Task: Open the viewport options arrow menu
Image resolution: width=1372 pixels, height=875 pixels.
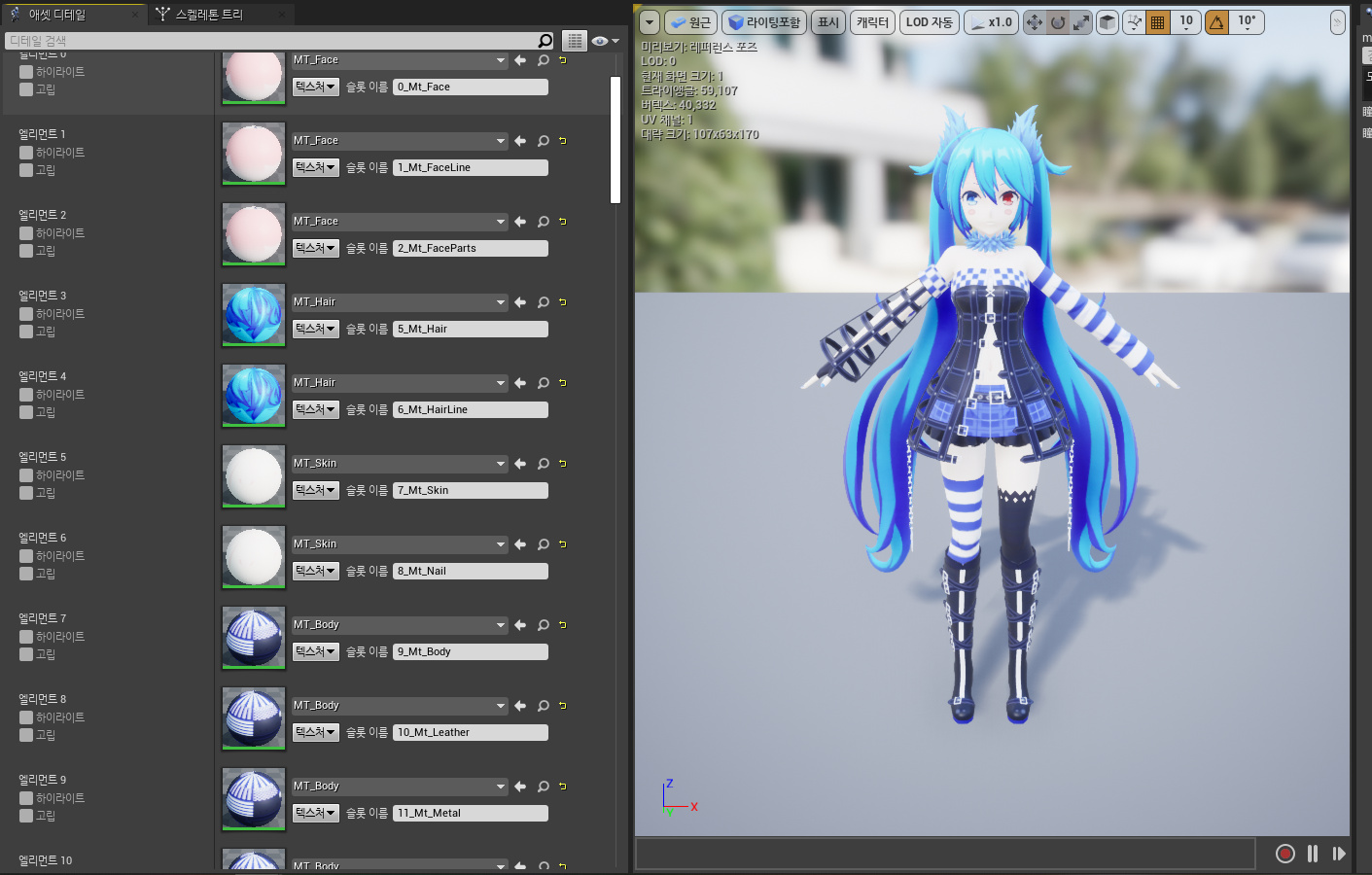Action: click(650, 22)
